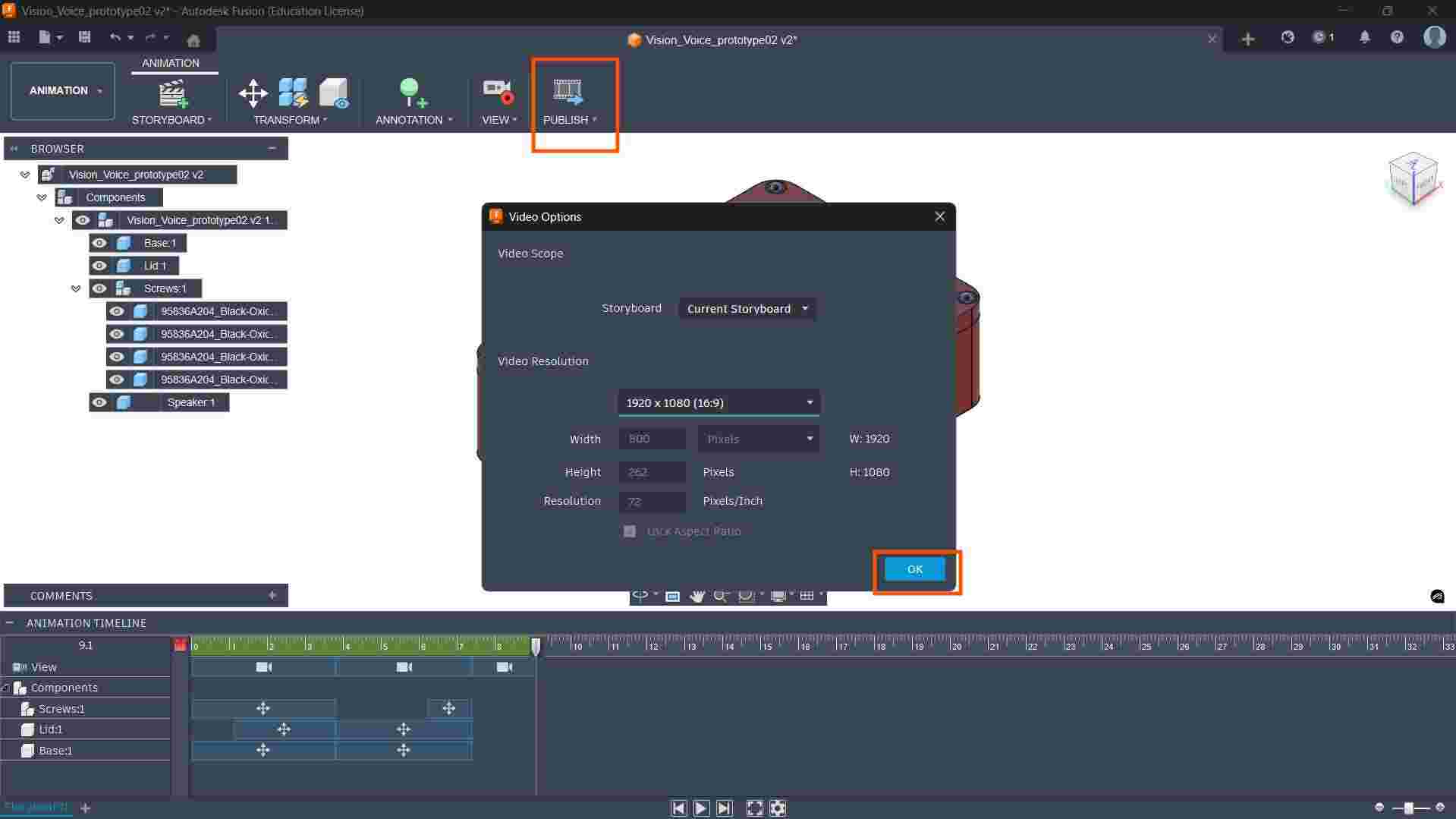
Task: Open the STORYBOARD menu
Action: click(171, 120)
